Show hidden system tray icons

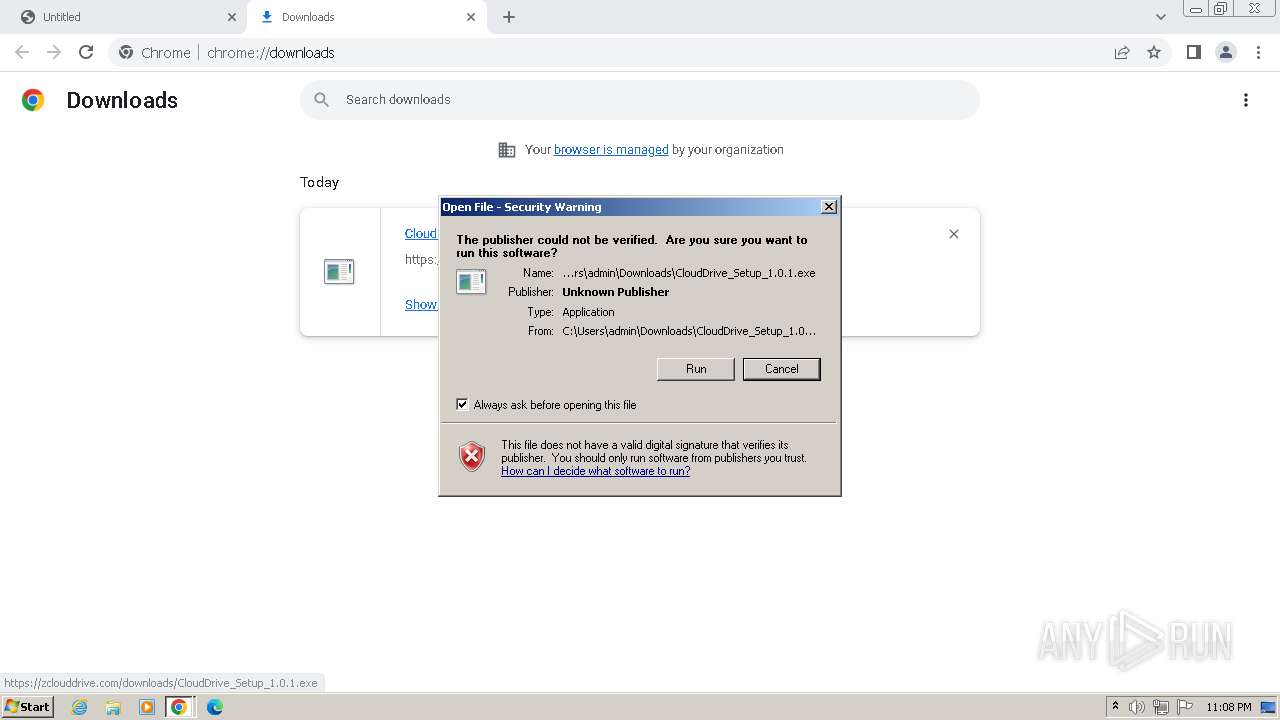click(1116, 707)
